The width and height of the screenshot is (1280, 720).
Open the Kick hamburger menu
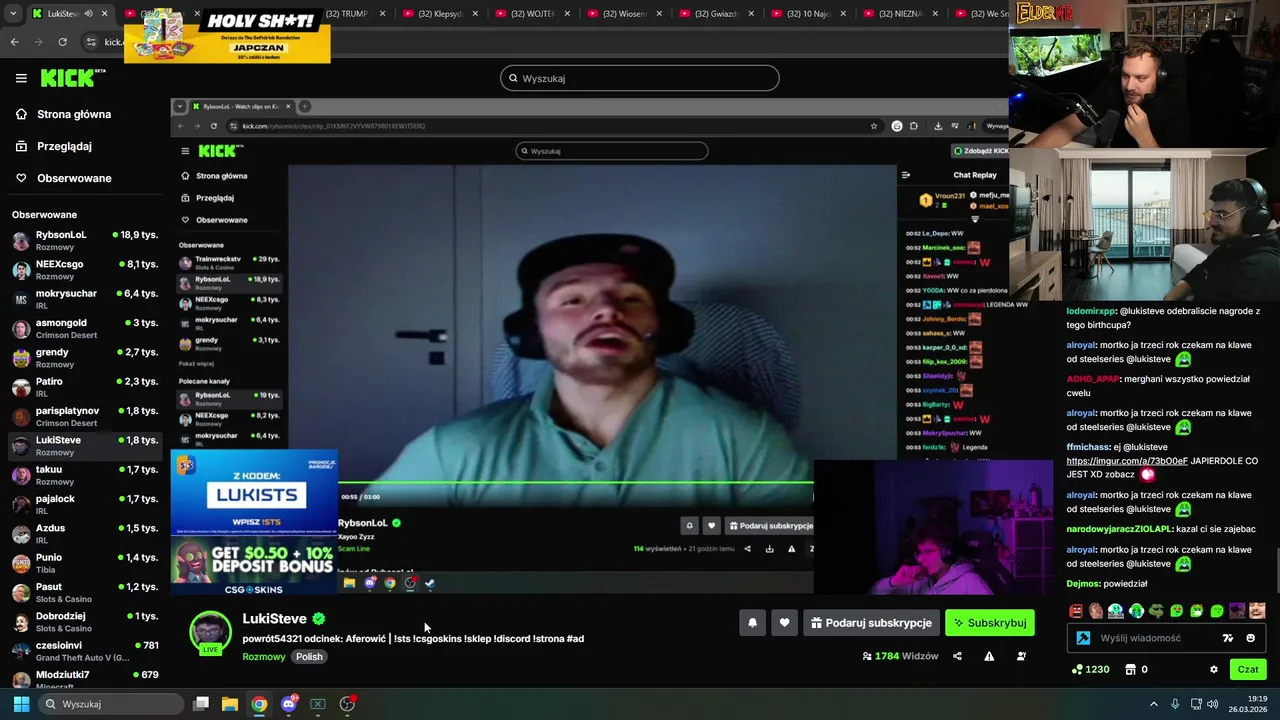click(x=21, y=78)
